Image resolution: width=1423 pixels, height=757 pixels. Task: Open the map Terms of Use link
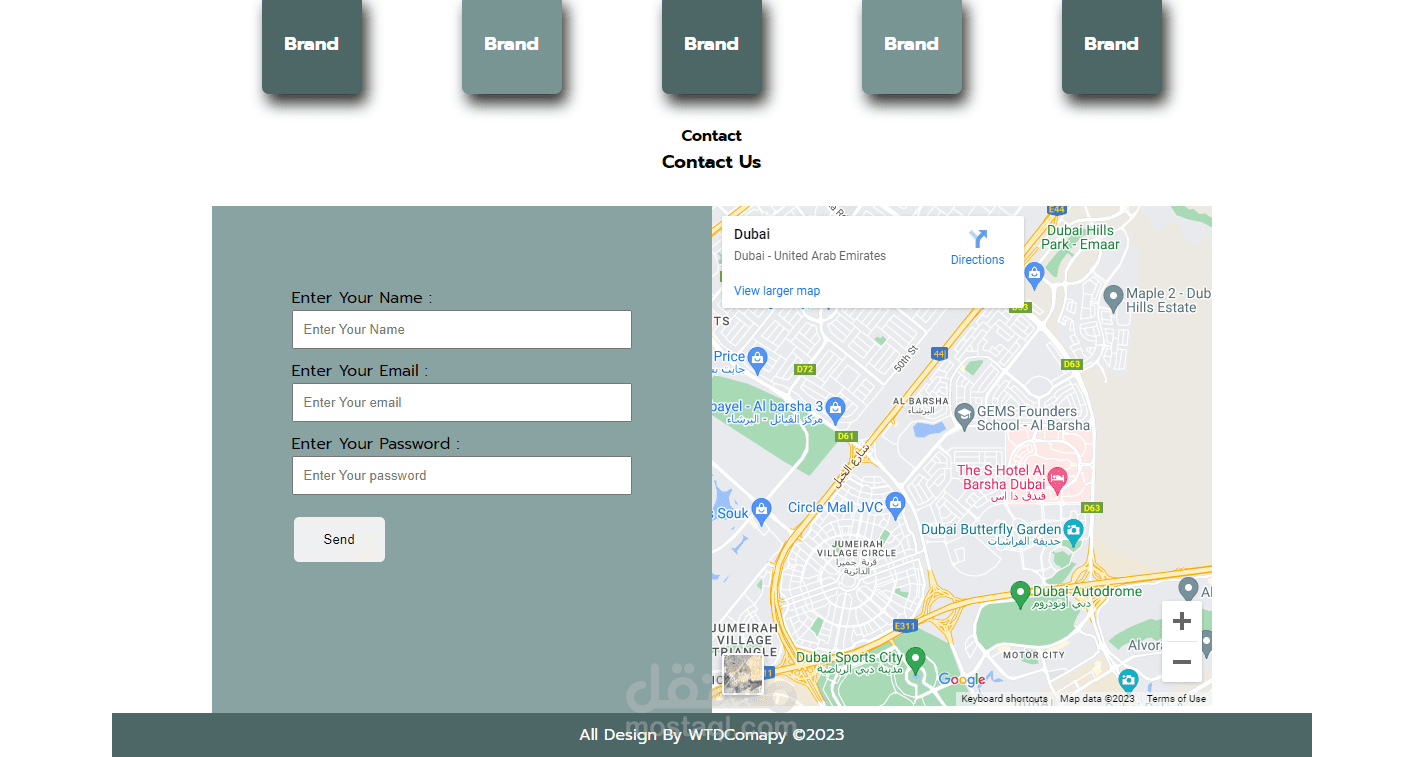coord(1176,699)
